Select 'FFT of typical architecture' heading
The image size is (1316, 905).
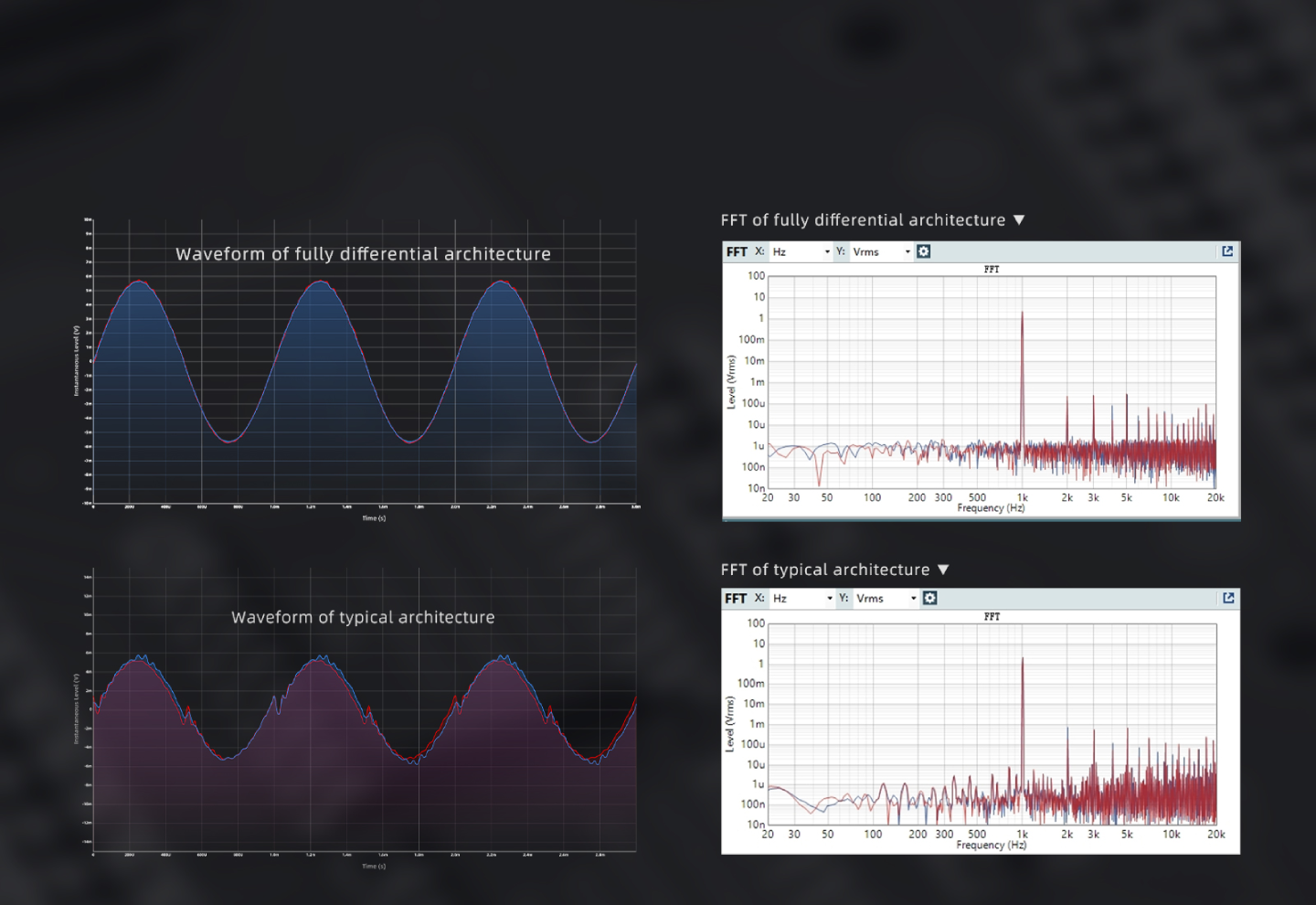click(825, 570)
